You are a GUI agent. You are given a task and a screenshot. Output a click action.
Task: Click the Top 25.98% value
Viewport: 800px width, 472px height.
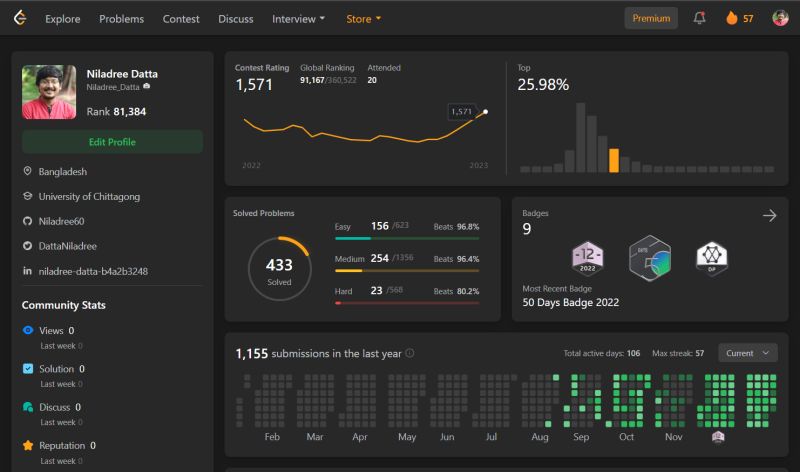(543, 85)
